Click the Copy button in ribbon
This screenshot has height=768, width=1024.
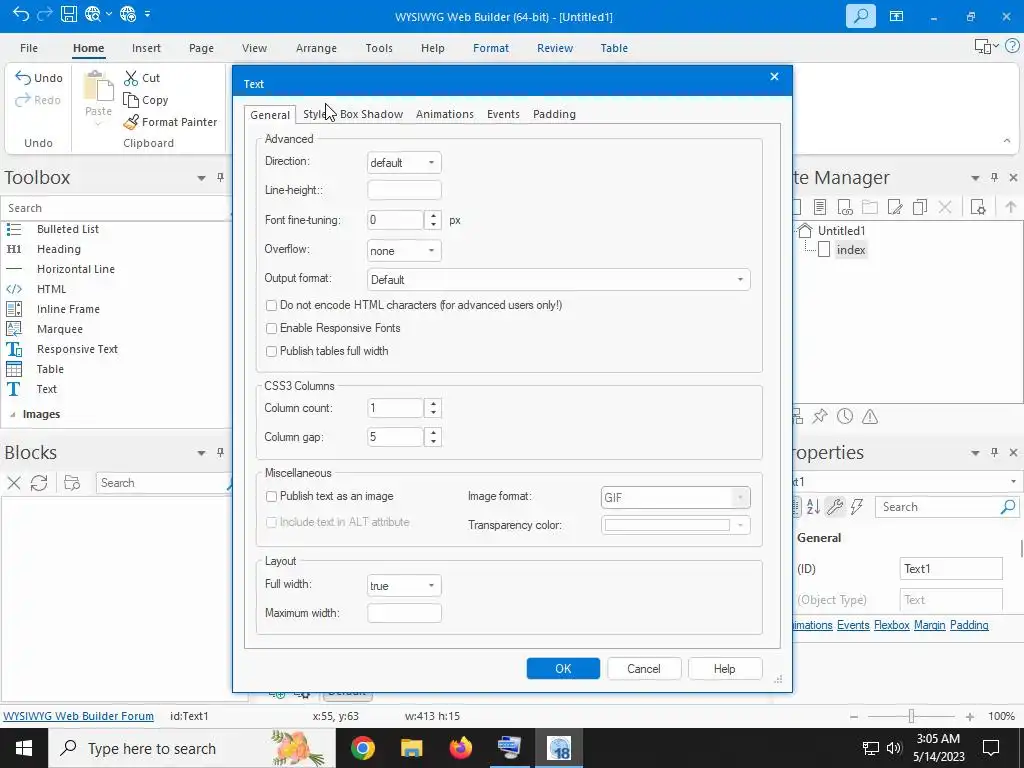(146, 100)
